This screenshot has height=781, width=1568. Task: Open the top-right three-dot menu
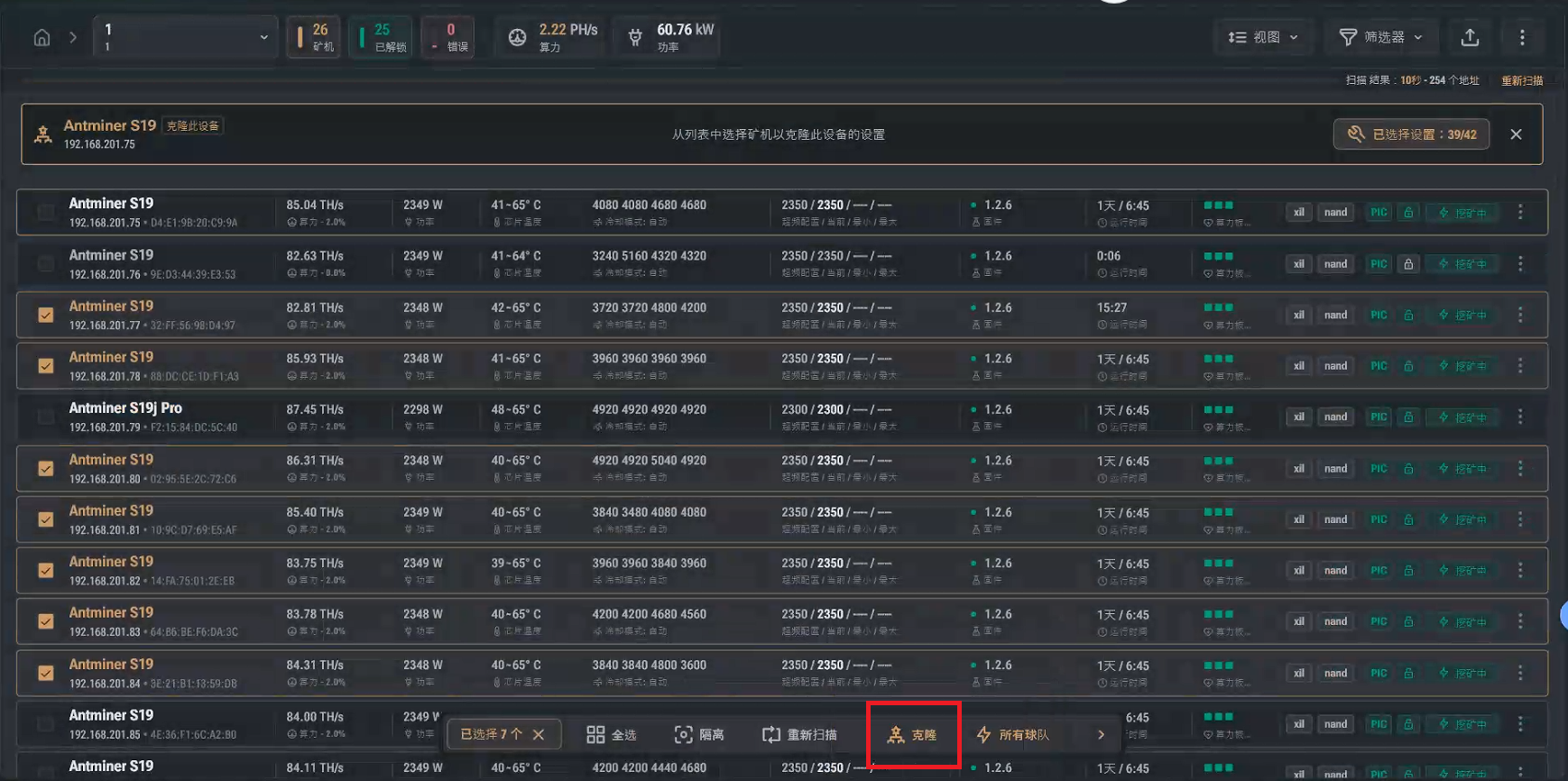[x=1522, y=37]
